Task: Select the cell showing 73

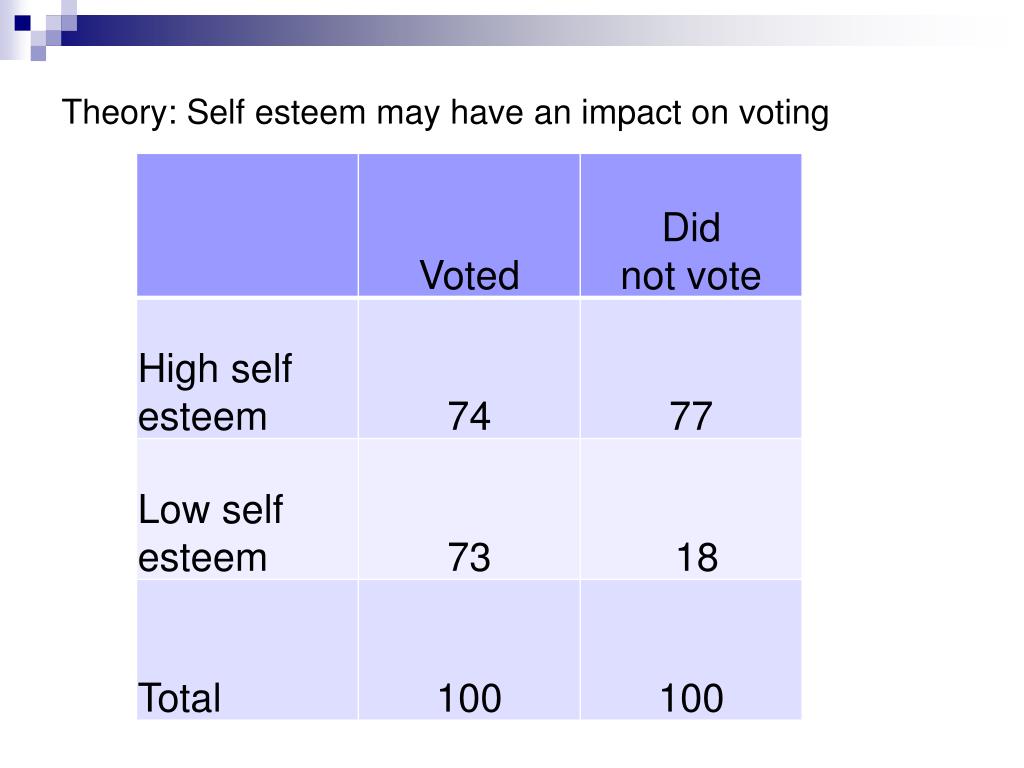Action: click(x=469, y=509)
